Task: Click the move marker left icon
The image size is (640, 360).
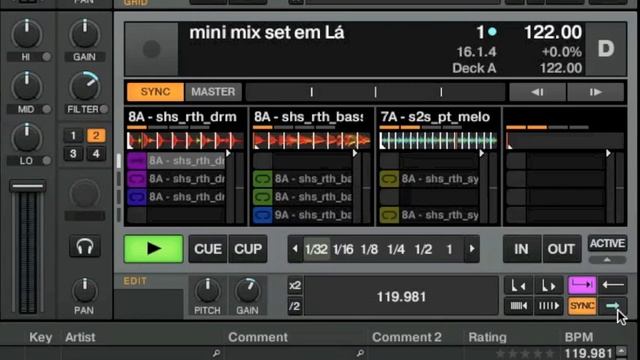Action: (518, 285)
